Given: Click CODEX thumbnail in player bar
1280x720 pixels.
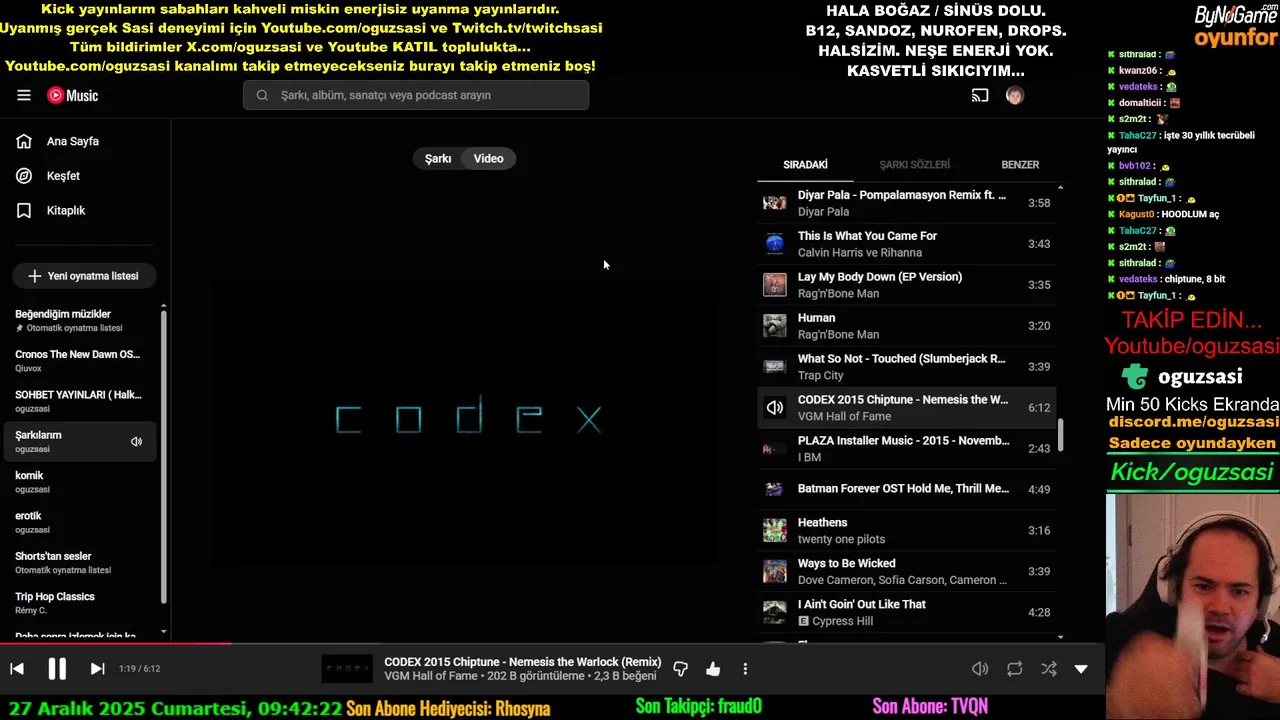Looking at the screenshot, I should [x=347, y=669].
